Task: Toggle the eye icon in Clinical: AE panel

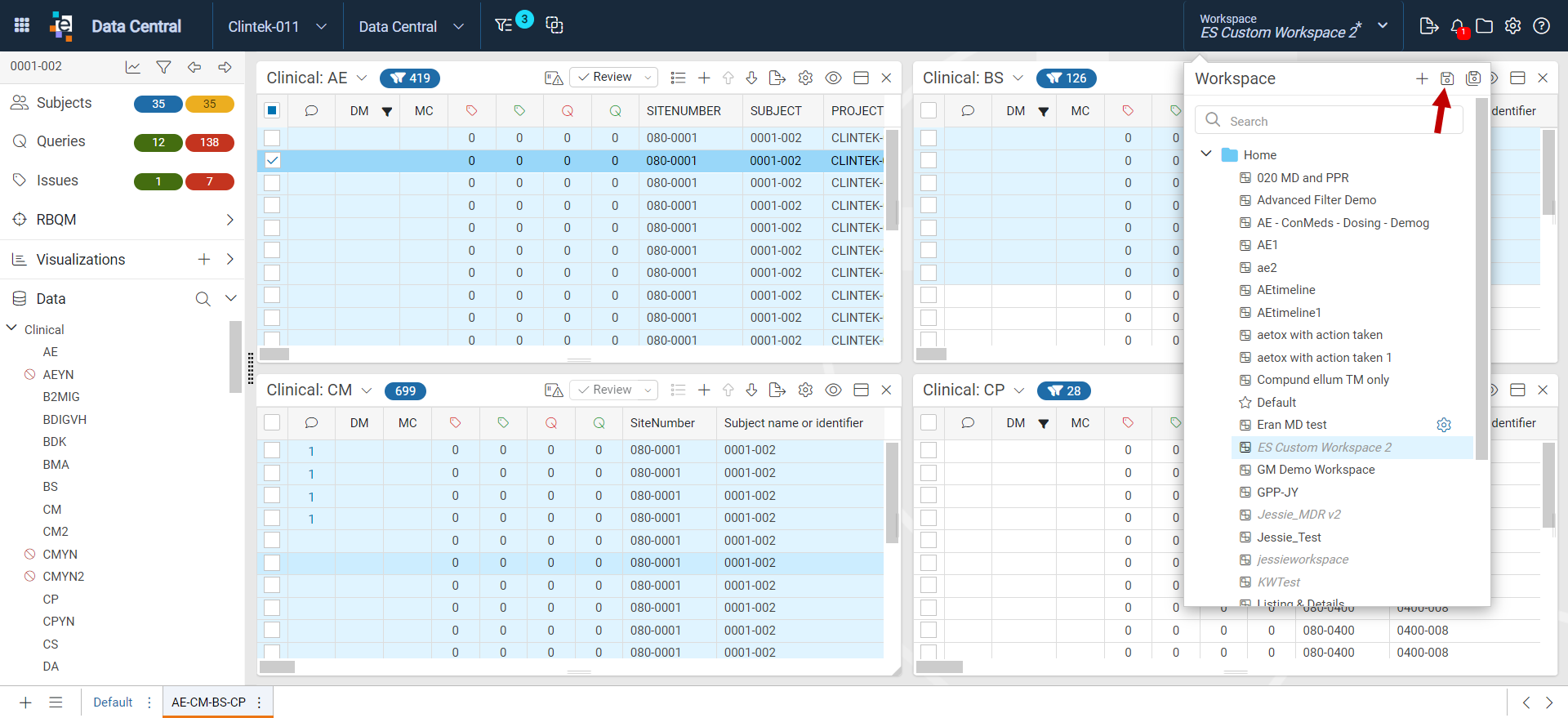Action: (833, 78)
